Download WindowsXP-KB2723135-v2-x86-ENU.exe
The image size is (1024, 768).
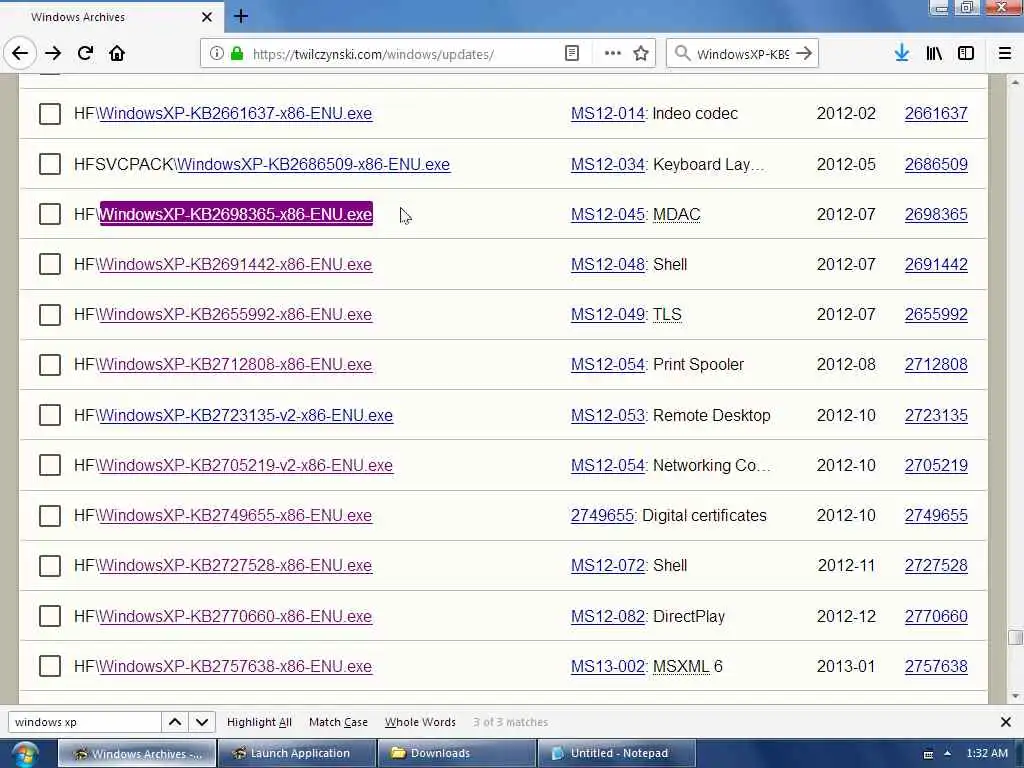(246, 415)
